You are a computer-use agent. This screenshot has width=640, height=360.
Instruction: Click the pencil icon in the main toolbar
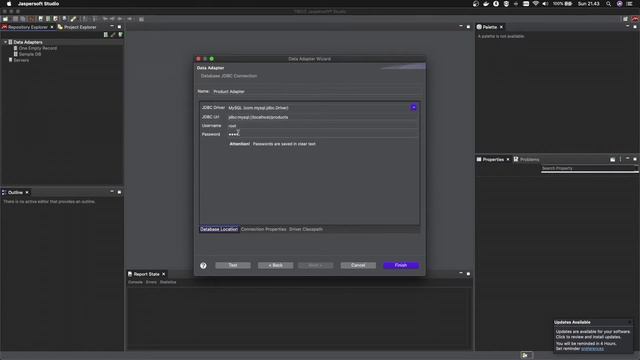pyautogui.click(x=73, y=19)
